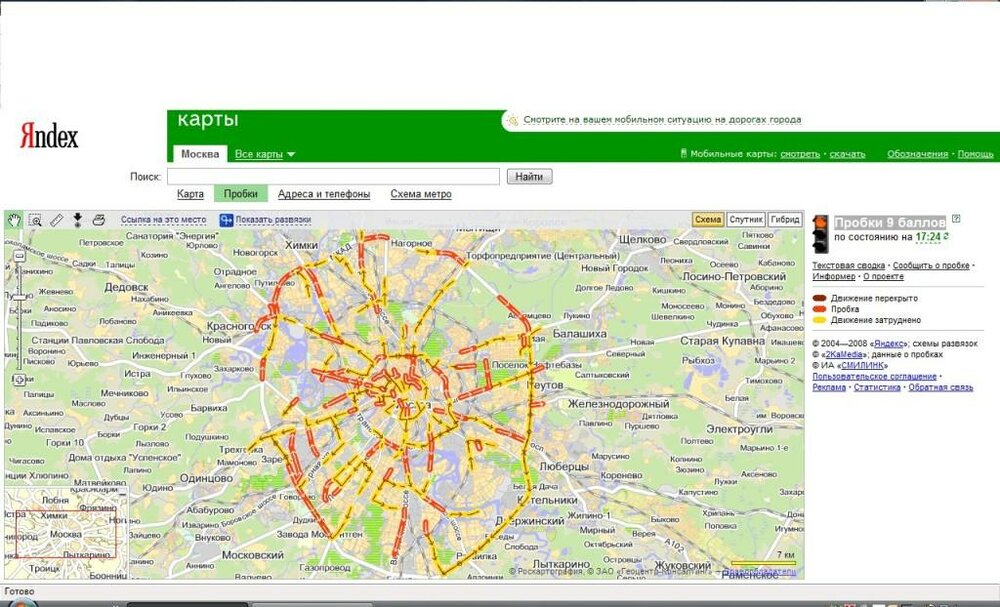Click 'Сообщить о пробке' link
The width and height of the screenshot is (1000, 607).
tap(931, 265)
